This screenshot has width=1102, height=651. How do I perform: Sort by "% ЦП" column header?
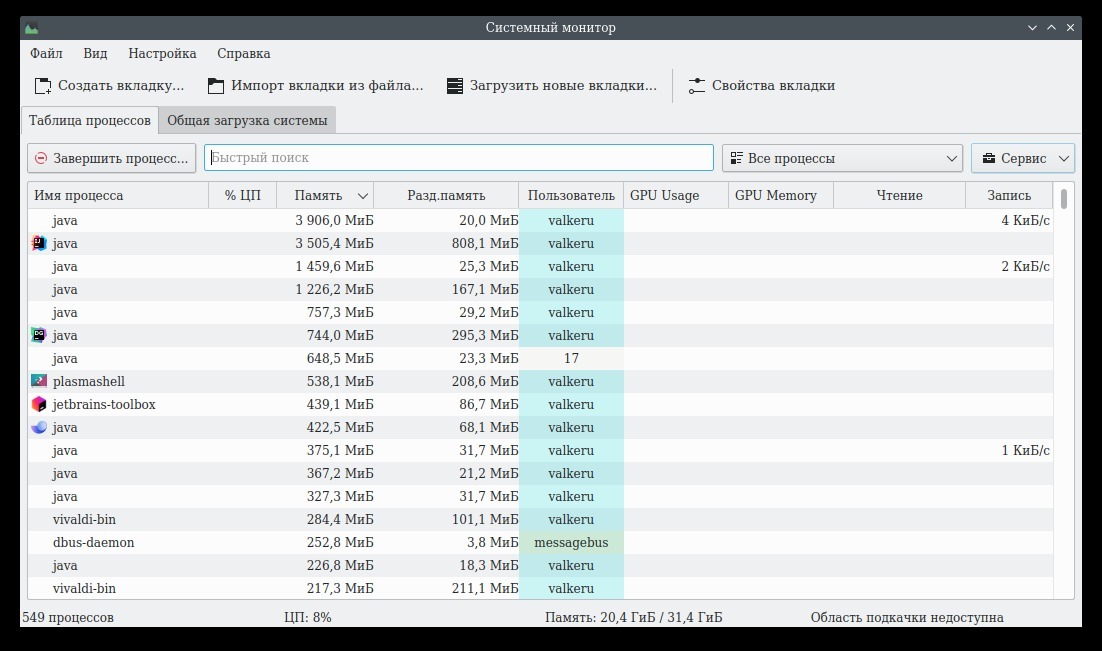click(x=242, y=195)
